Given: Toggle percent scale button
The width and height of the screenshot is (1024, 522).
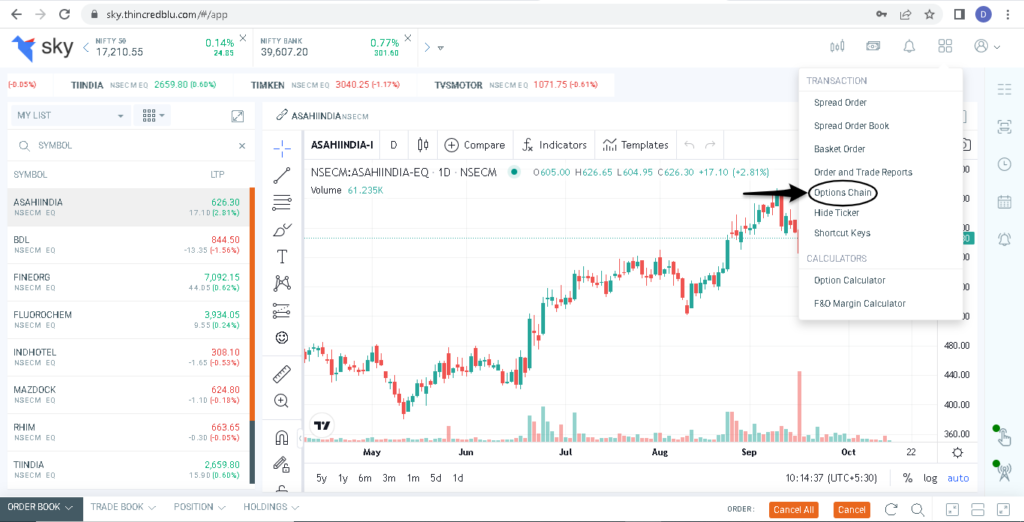Looking at the screenshot, I should pos(907,478).
